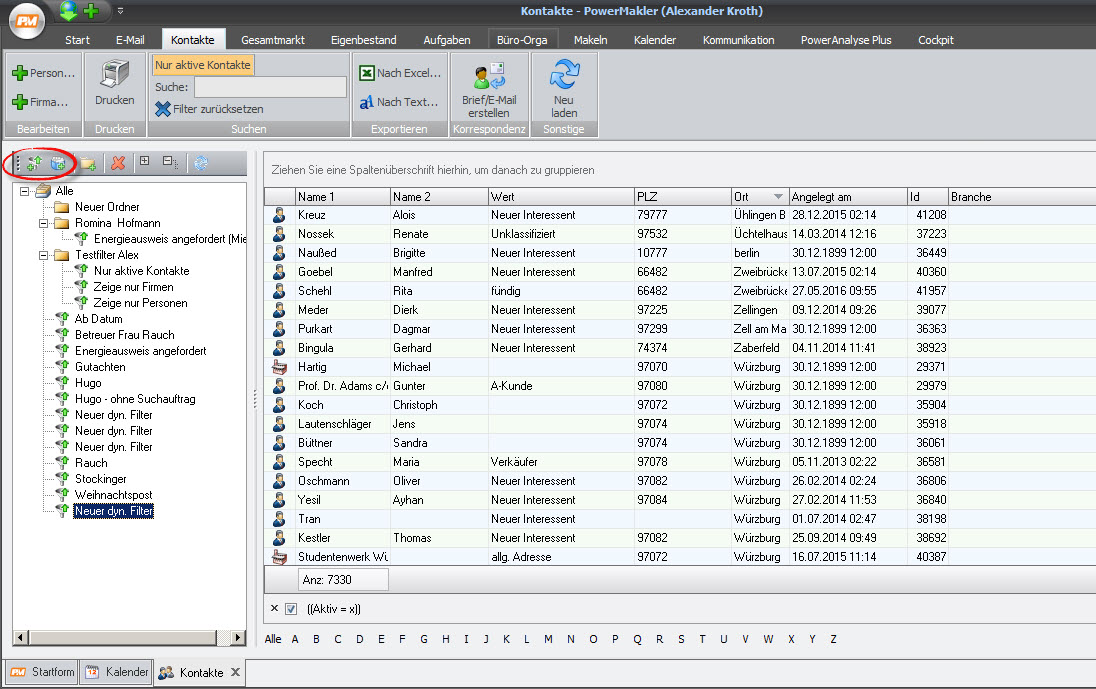Open the Ort column filter dropdown

(x=778, y=197)
